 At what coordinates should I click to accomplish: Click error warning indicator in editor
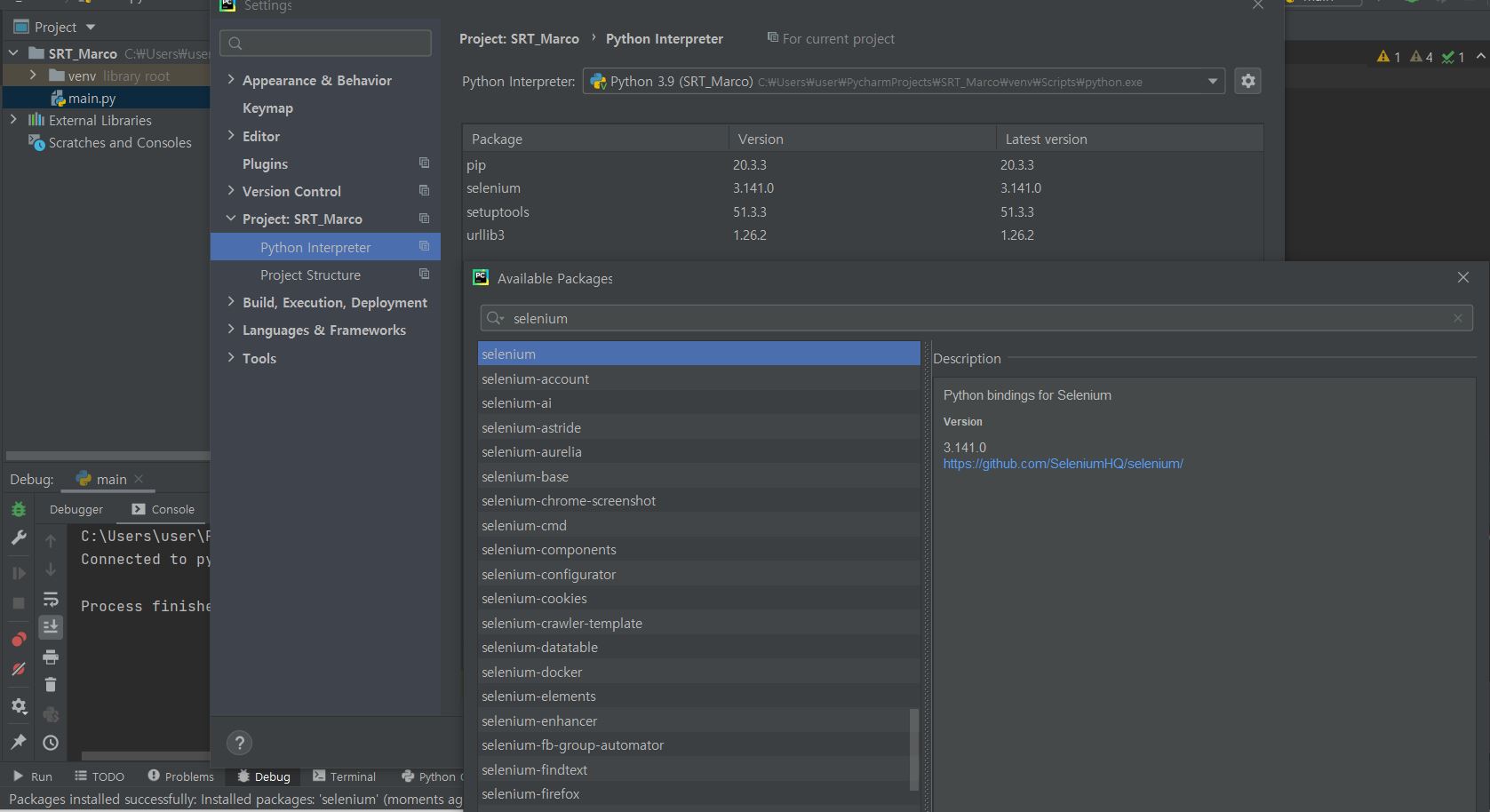pos(1389,57)
